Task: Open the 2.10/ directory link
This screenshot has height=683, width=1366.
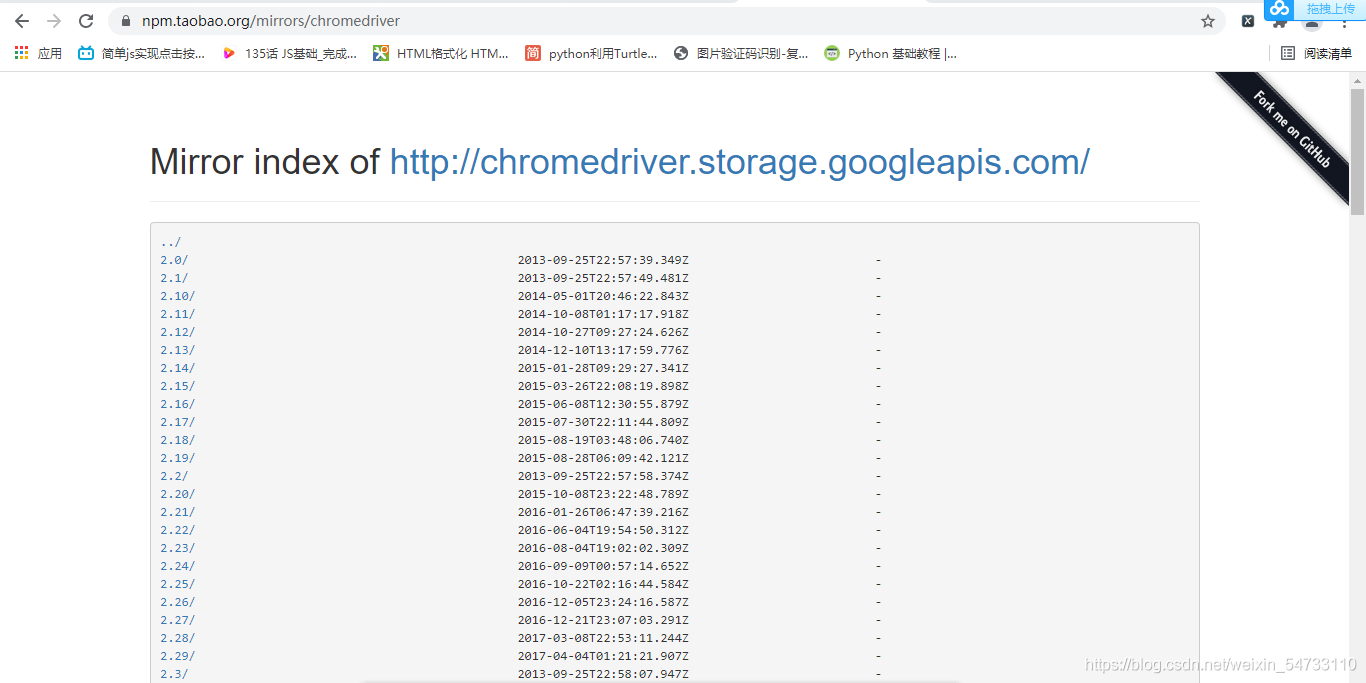Action: click(x=178, y=296)
